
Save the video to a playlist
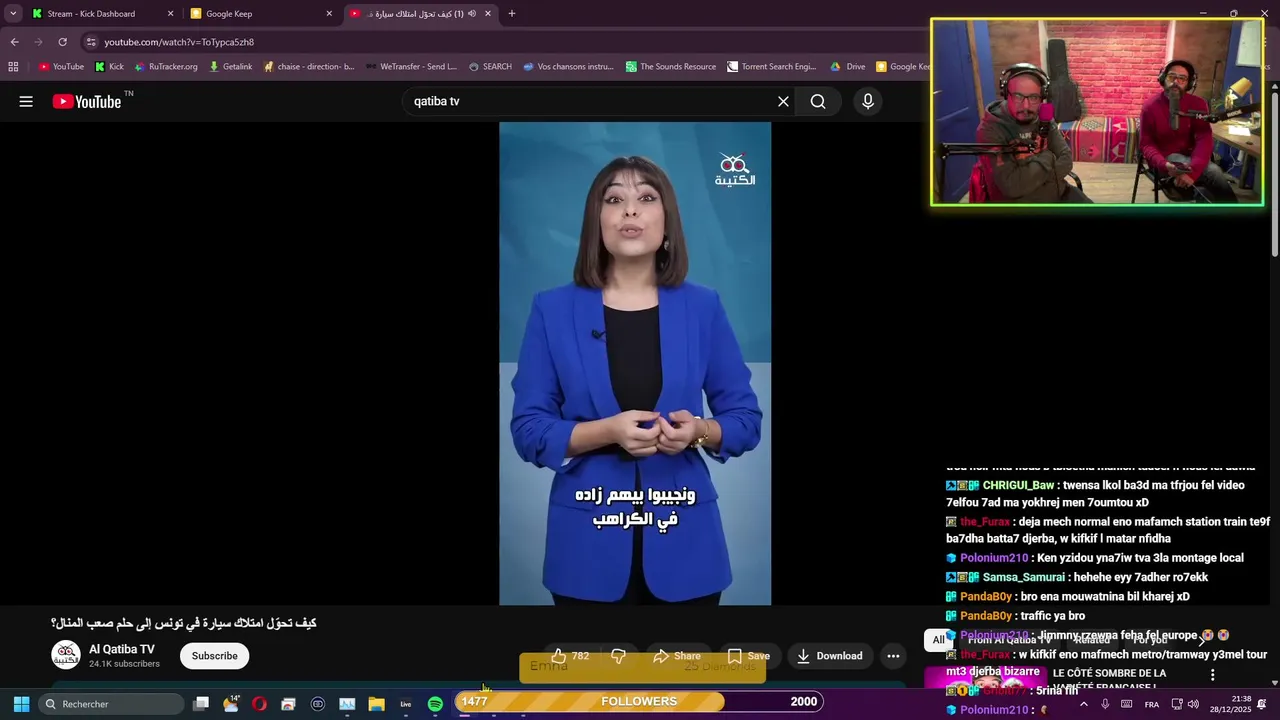pyautogui.click(x=748, y=656)
